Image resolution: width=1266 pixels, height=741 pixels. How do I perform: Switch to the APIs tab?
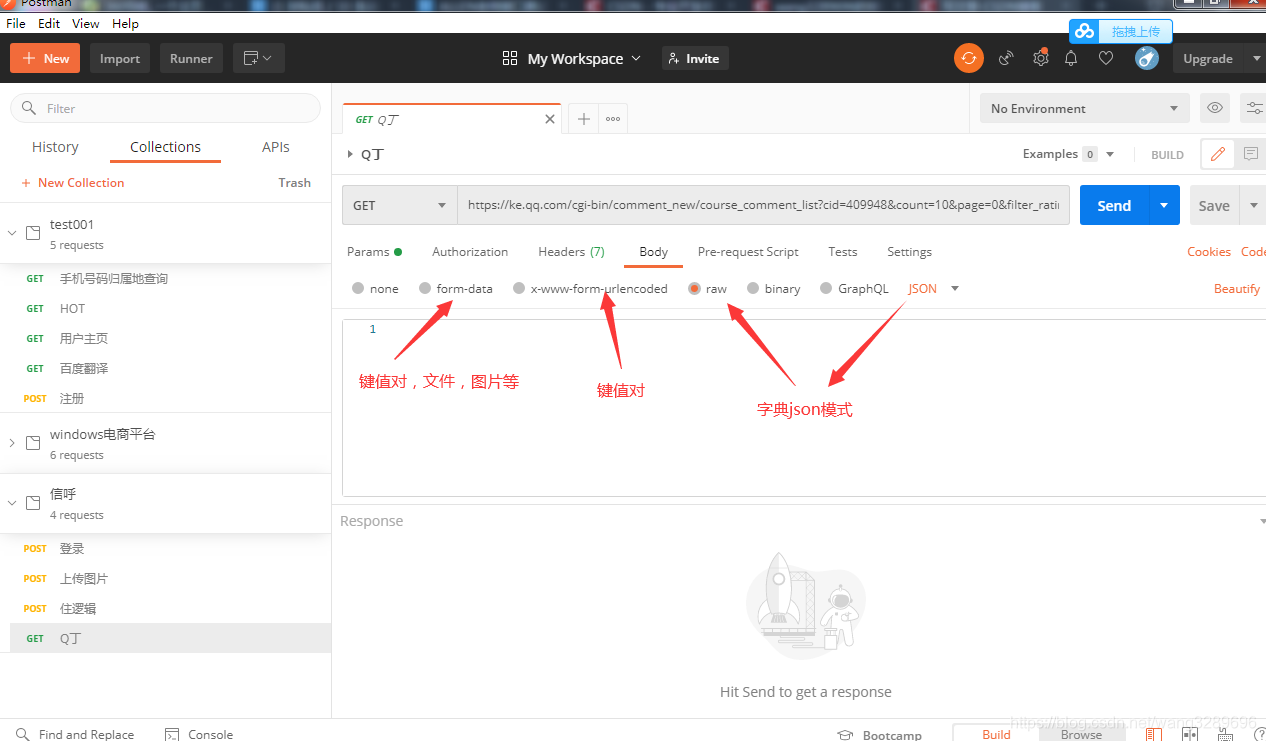[x=276, y=147]
